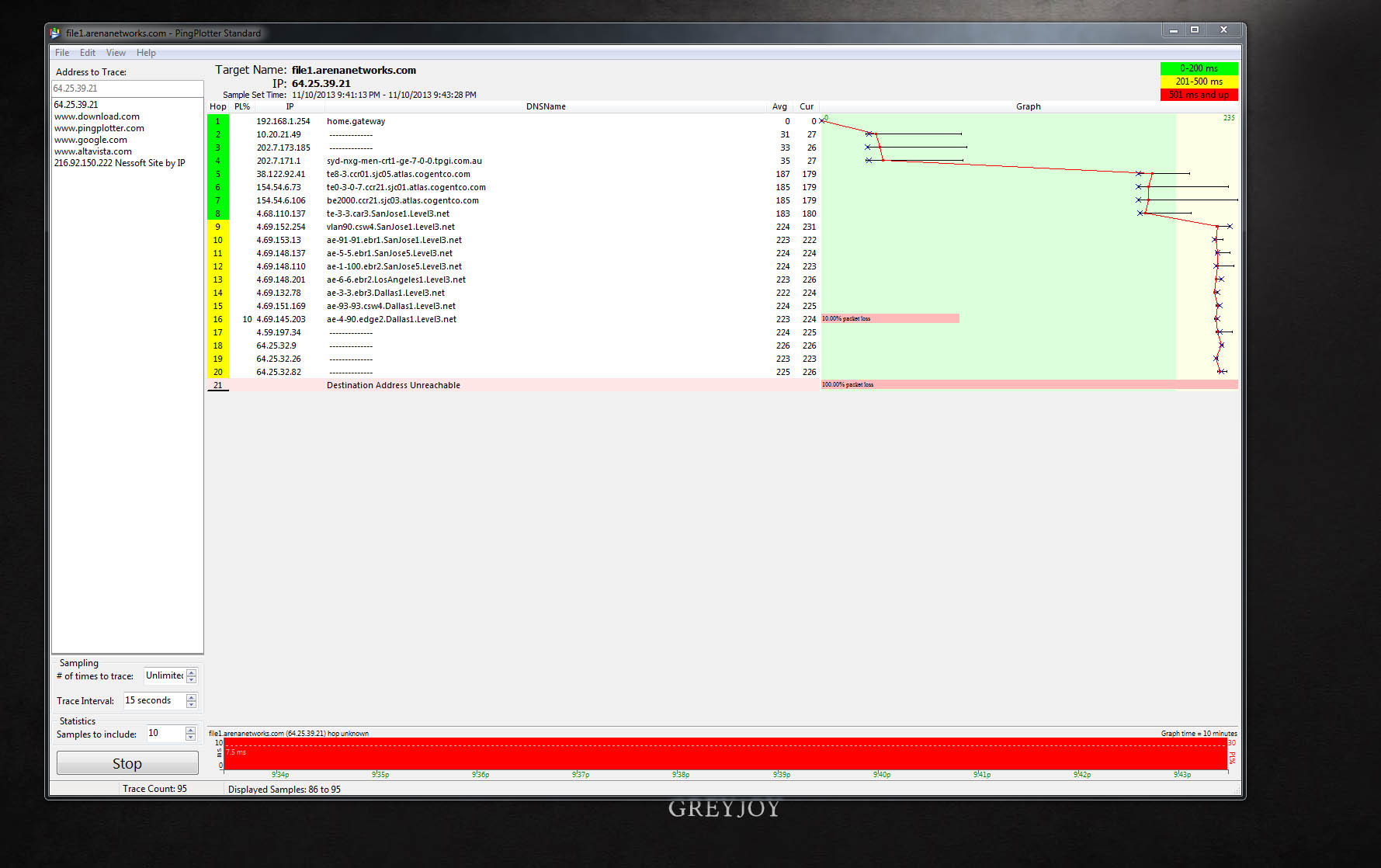Select hop 6 IP 154.54.6.73
Screen dimensions: 1381x868
click(x=279, y=187)
